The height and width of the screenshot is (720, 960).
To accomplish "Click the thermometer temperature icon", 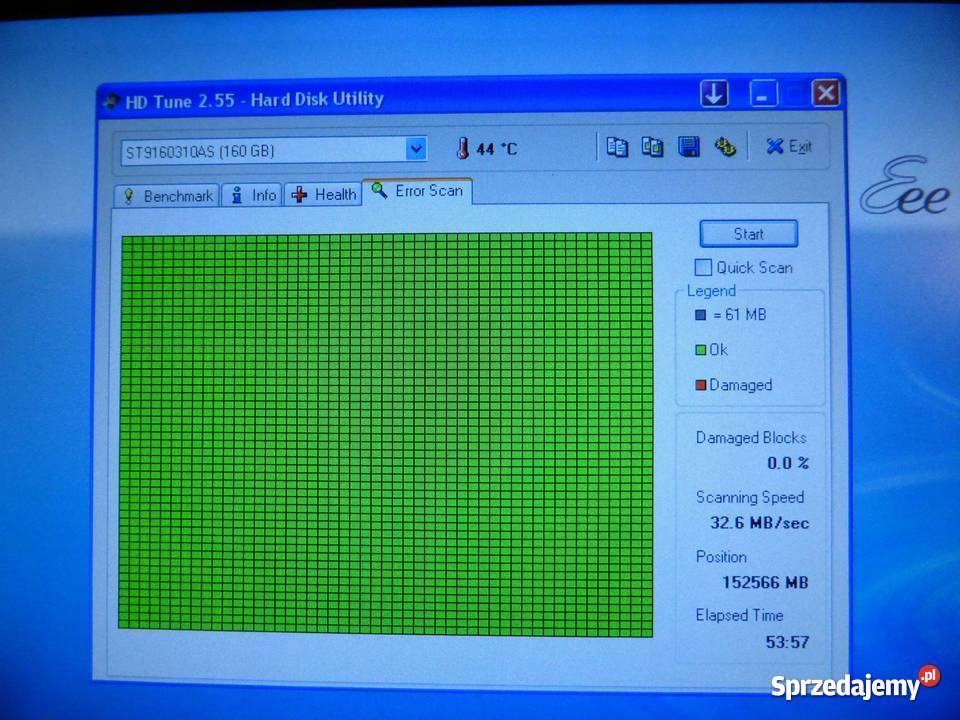I will (x=462, y=149).
